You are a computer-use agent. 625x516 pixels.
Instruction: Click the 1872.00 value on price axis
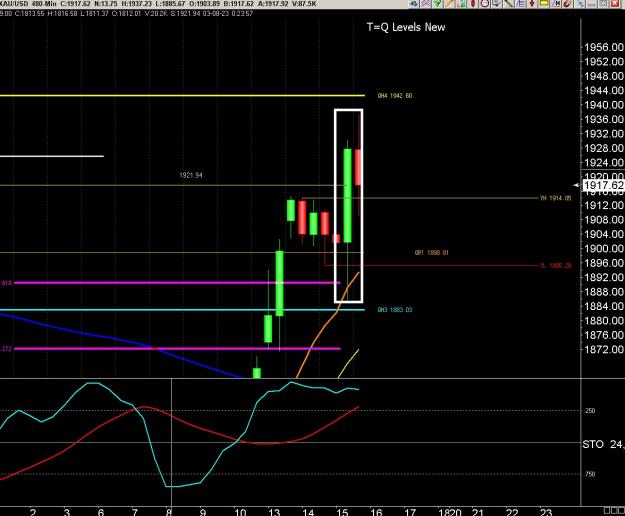point(604,349)
